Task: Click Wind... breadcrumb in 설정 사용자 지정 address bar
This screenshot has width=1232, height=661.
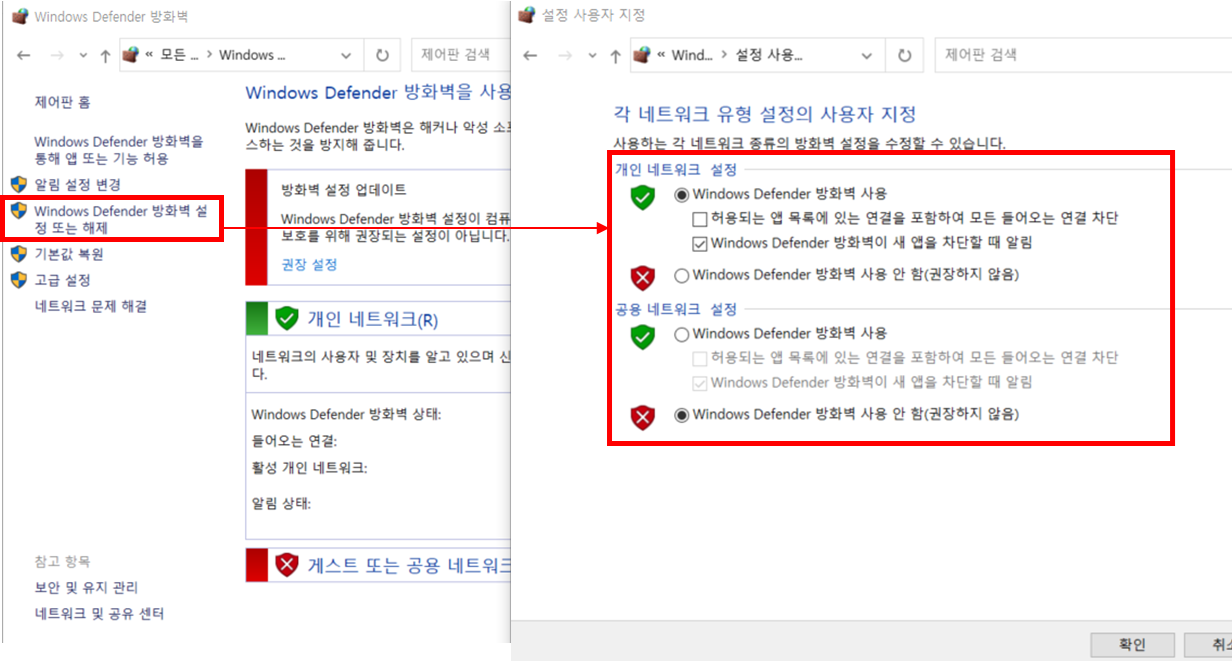Action: click(x=692, y=55)
